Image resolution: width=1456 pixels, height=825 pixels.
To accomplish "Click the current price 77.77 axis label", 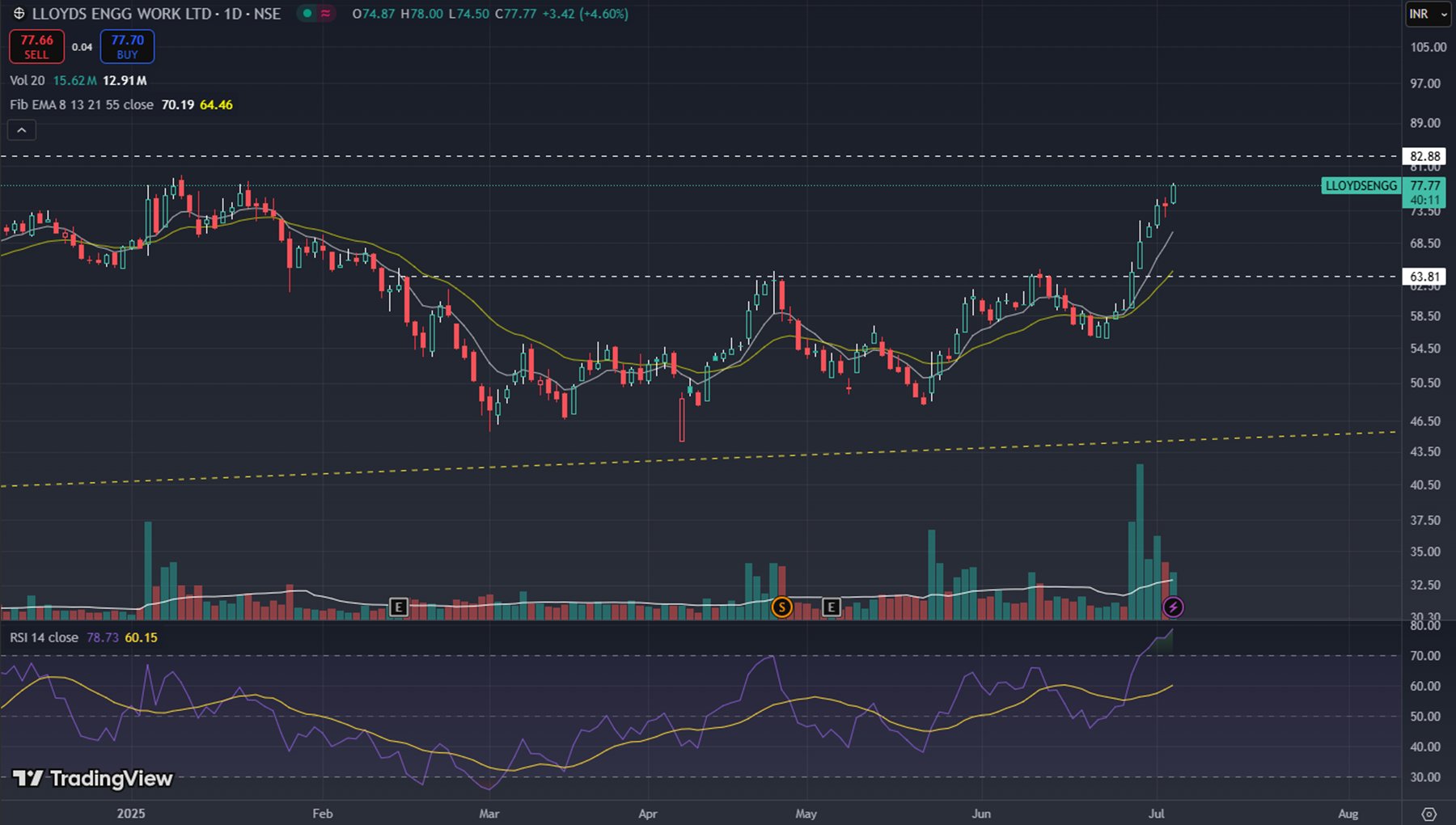I will click(x=1424, y=185).
